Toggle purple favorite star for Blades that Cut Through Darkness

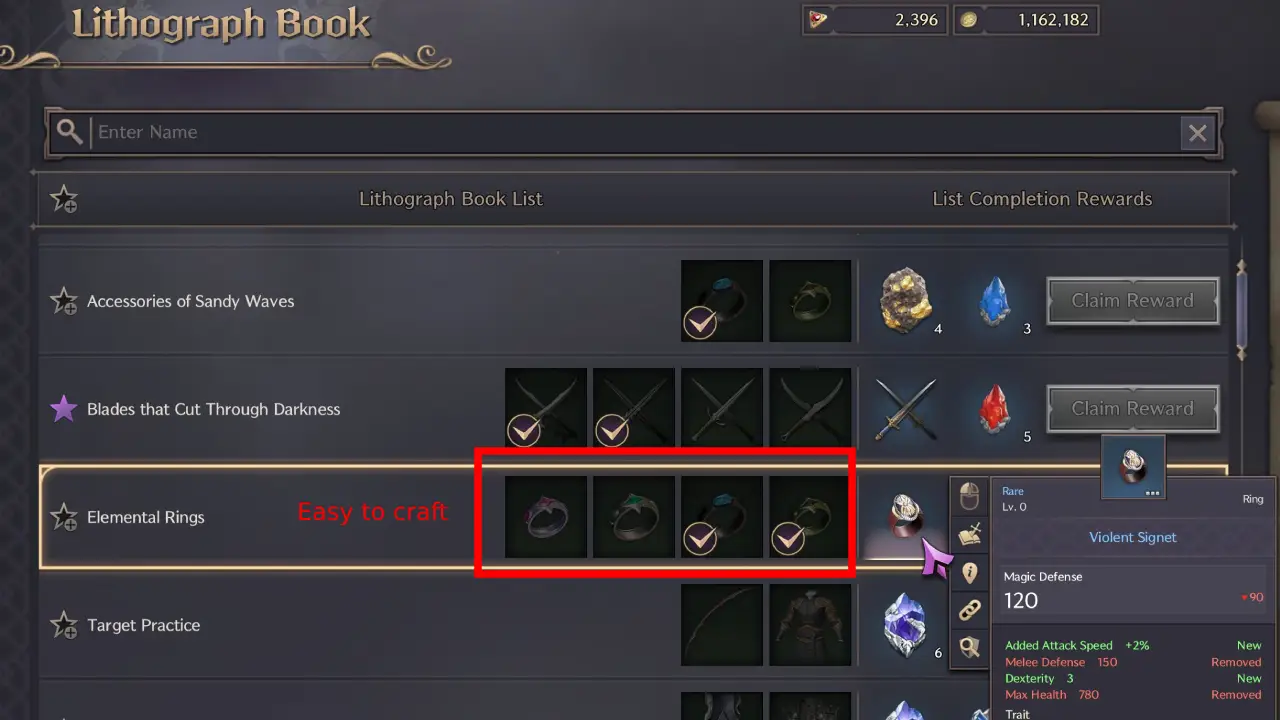pyautogui.click(x=64, y=409)
